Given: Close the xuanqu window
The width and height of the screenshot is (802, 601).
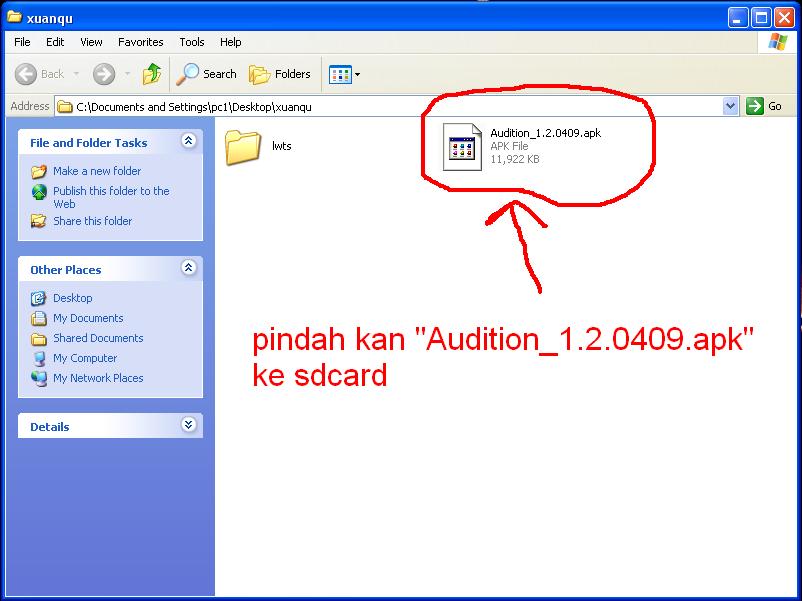Looking at the screenshot, I should [x=784, y=18].
